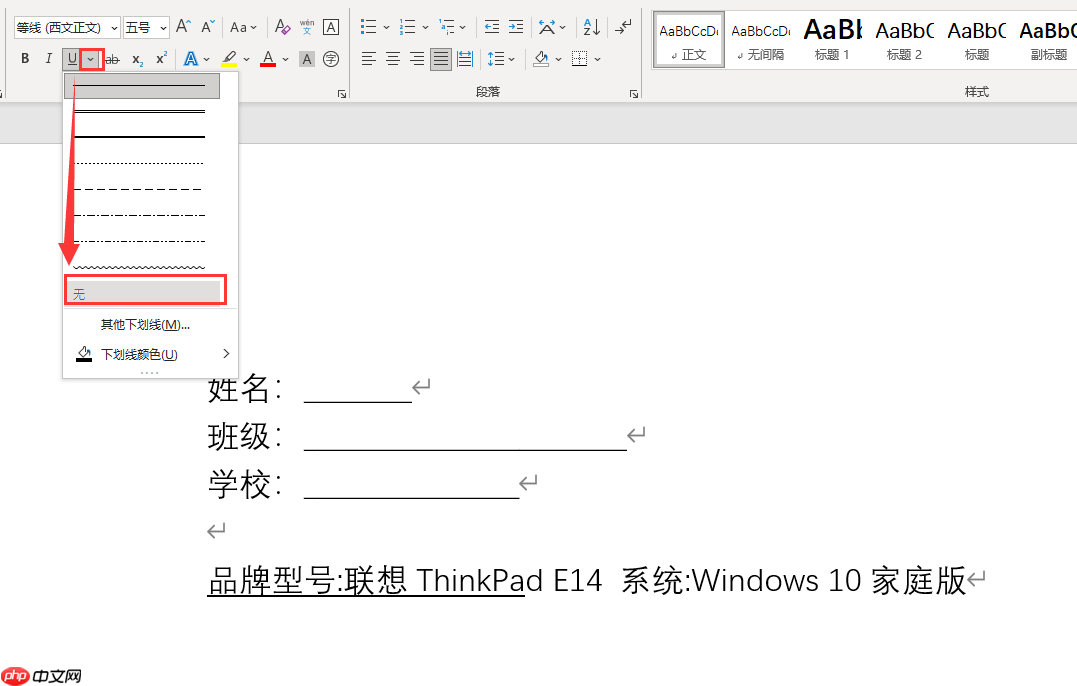Apply distributed alignment

click(465, 59)
